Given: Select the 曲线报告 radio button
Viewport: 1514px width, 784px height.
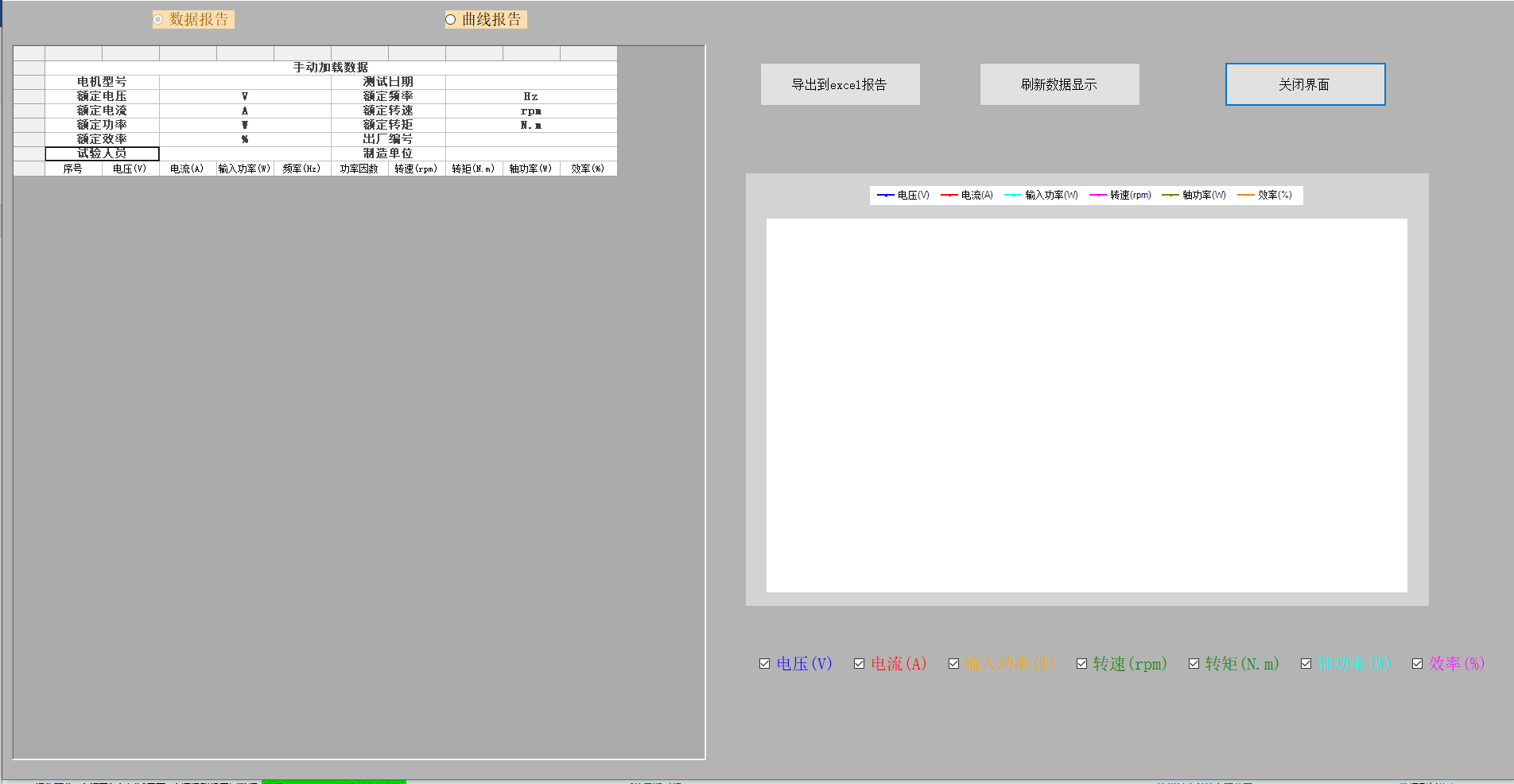Looking at the screenshot, I should (x=451, y=19).
